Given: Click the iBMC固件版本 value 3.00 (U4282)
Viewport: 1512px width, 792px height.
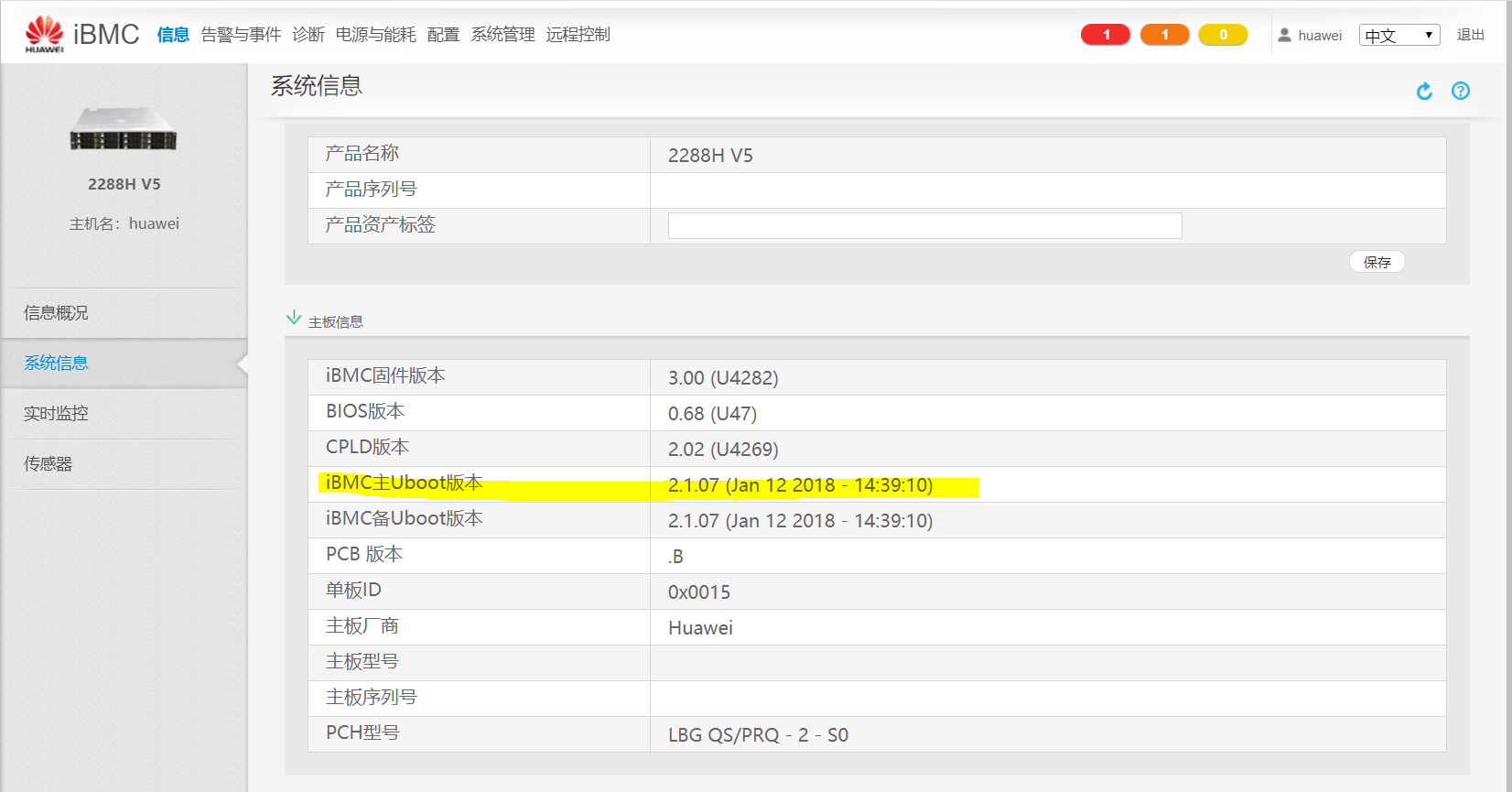Looking at the screenshot, I should pyautogui.click(x=723, y=378).
